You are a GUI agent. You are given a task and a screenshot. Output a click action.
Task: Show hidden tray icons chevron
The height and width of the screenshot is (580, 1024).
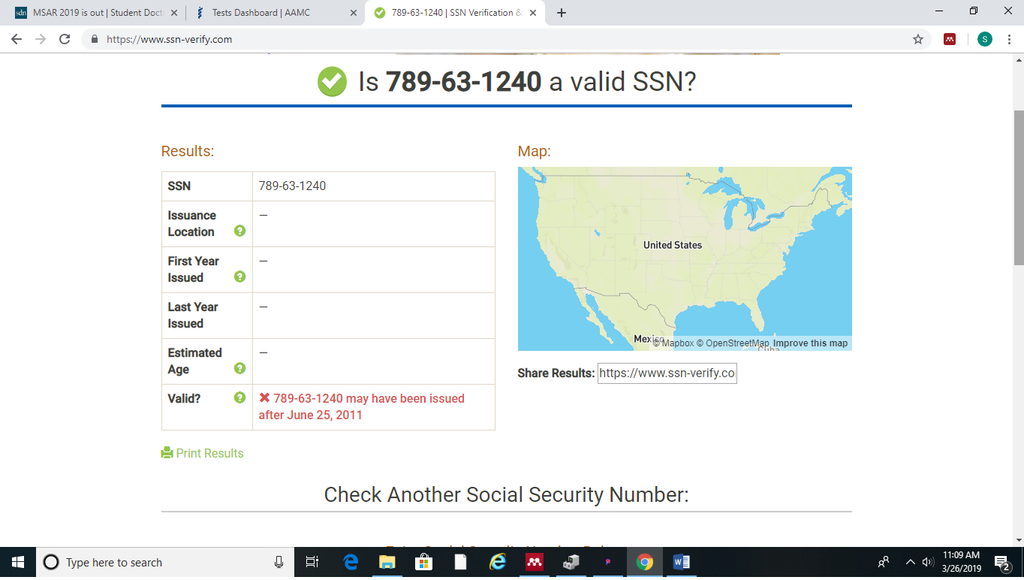point(910,562)
